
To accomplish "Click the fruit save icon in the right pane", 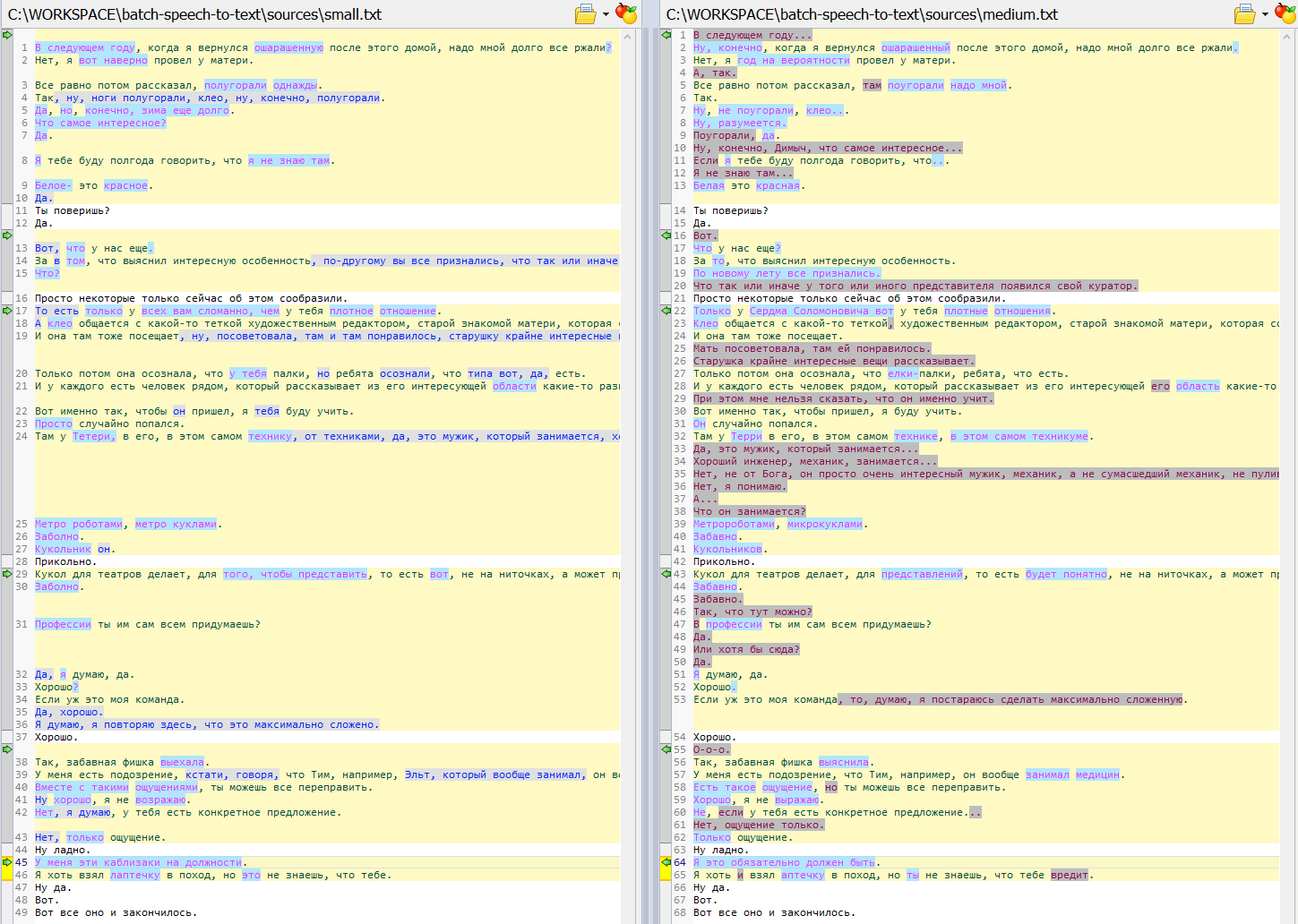I will click(x=1285, y=14).
